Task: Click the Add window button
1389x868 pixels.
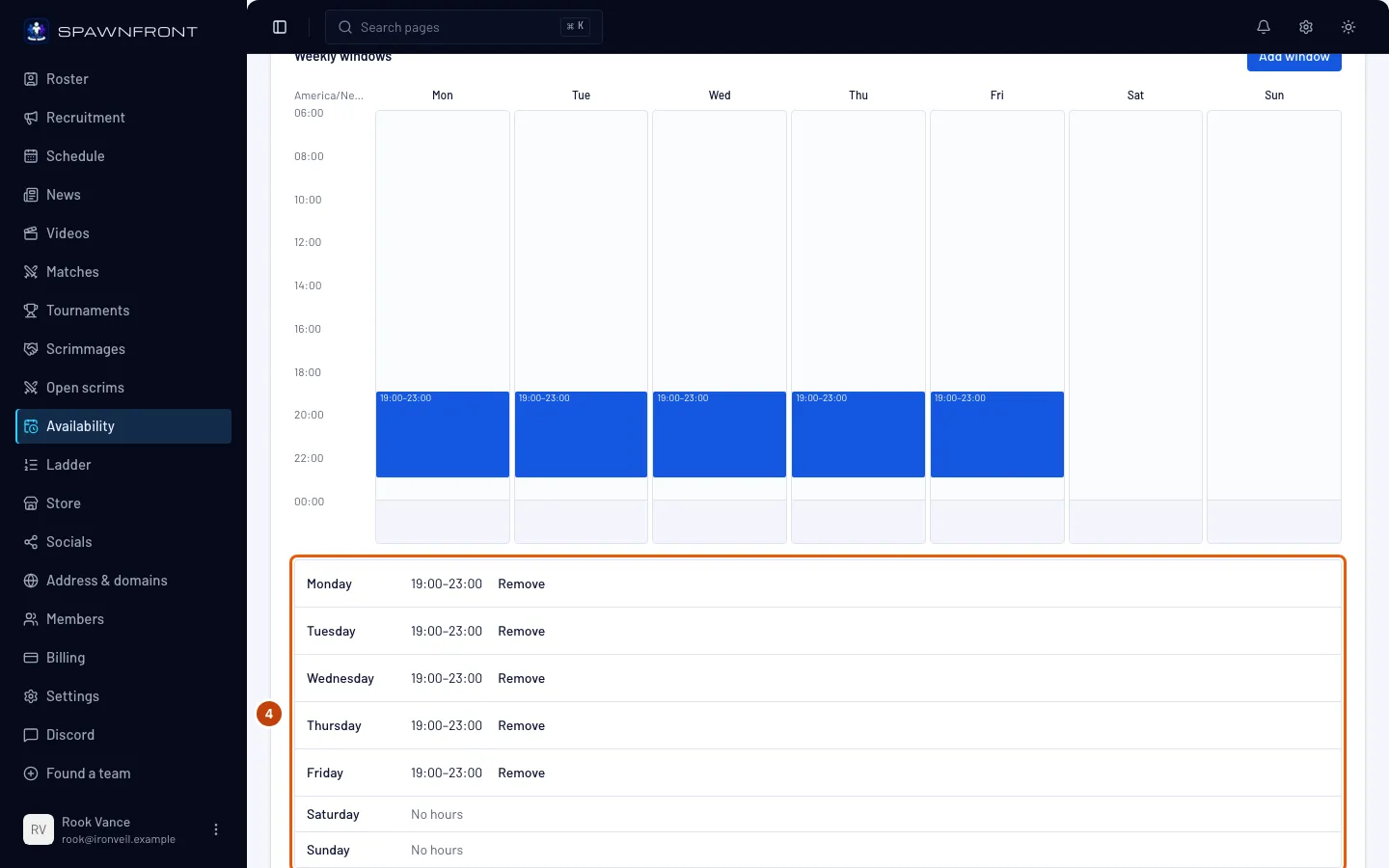Action: (x=1294, y=59)
